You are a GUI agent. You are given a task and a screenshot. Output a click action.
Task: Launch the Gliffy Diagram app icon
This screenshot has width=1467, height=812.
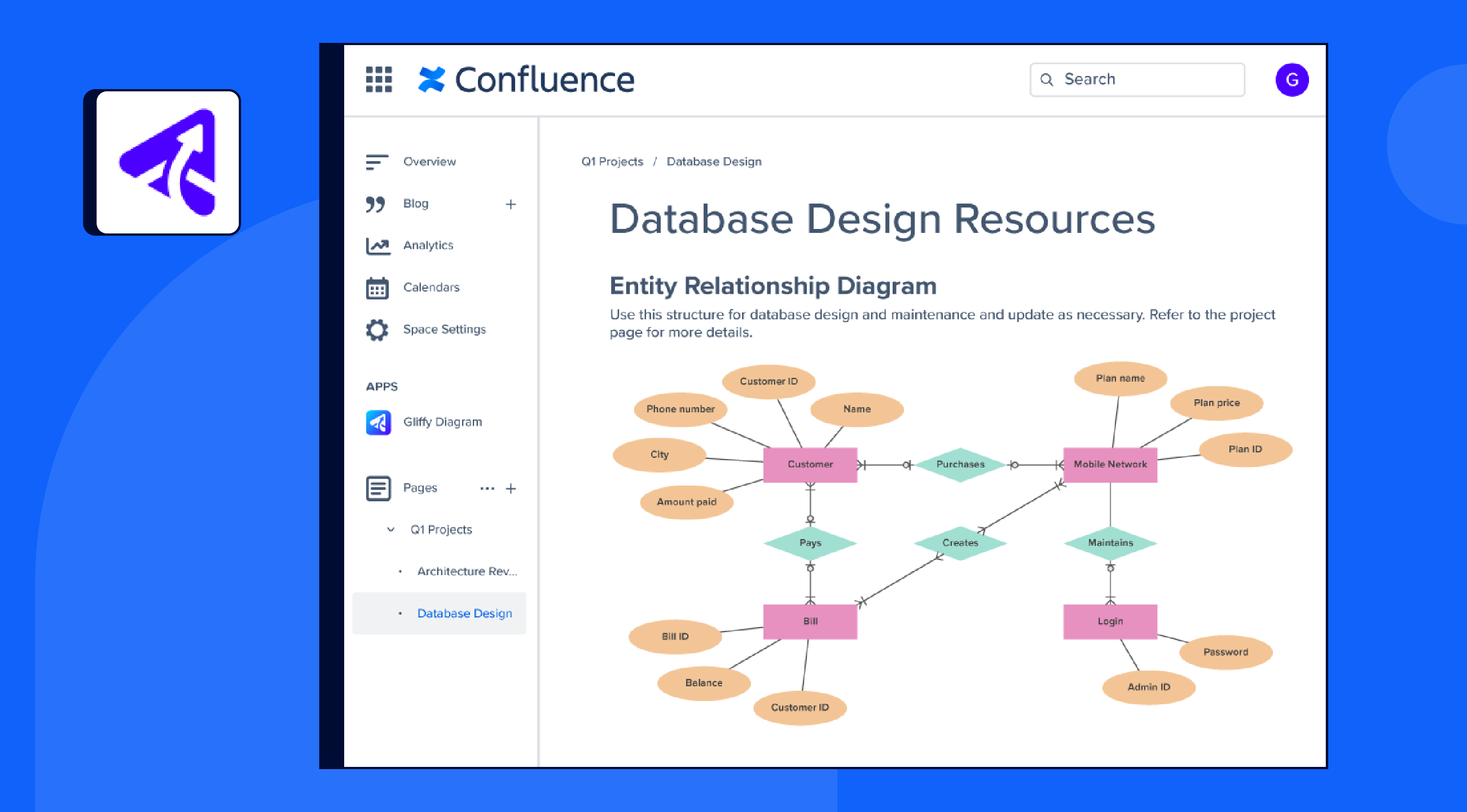click(x=378, y=422)
